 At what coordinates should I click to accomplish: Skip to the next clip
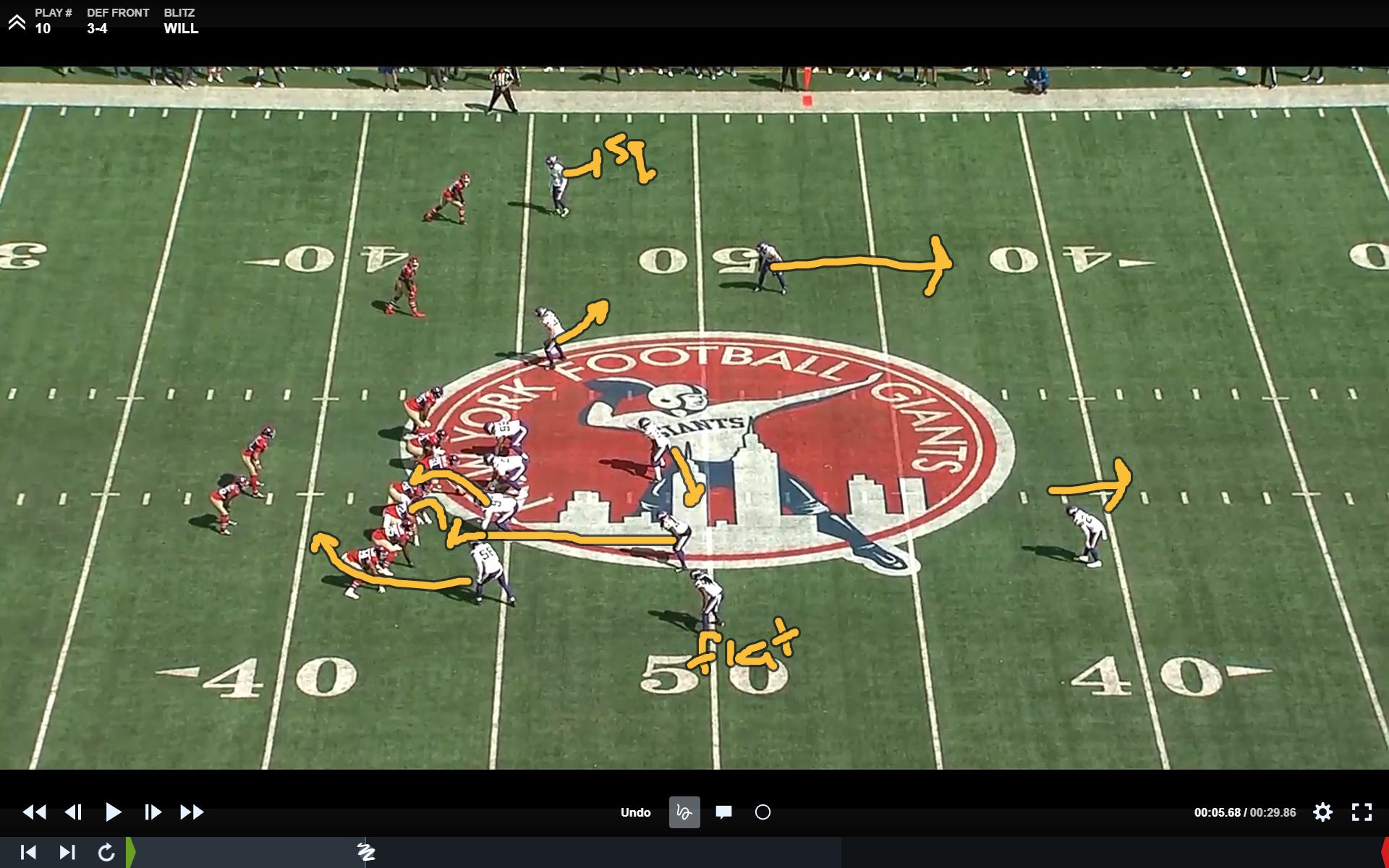click(x=67, y=853)
